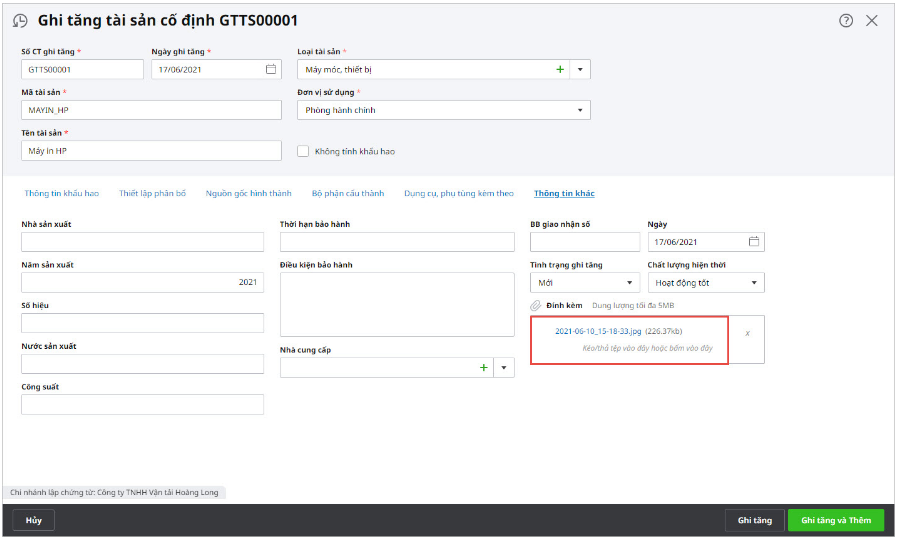Expand Loại tài sản dropdown arrow
Screen dimensions: 899x540
(580, 70)
